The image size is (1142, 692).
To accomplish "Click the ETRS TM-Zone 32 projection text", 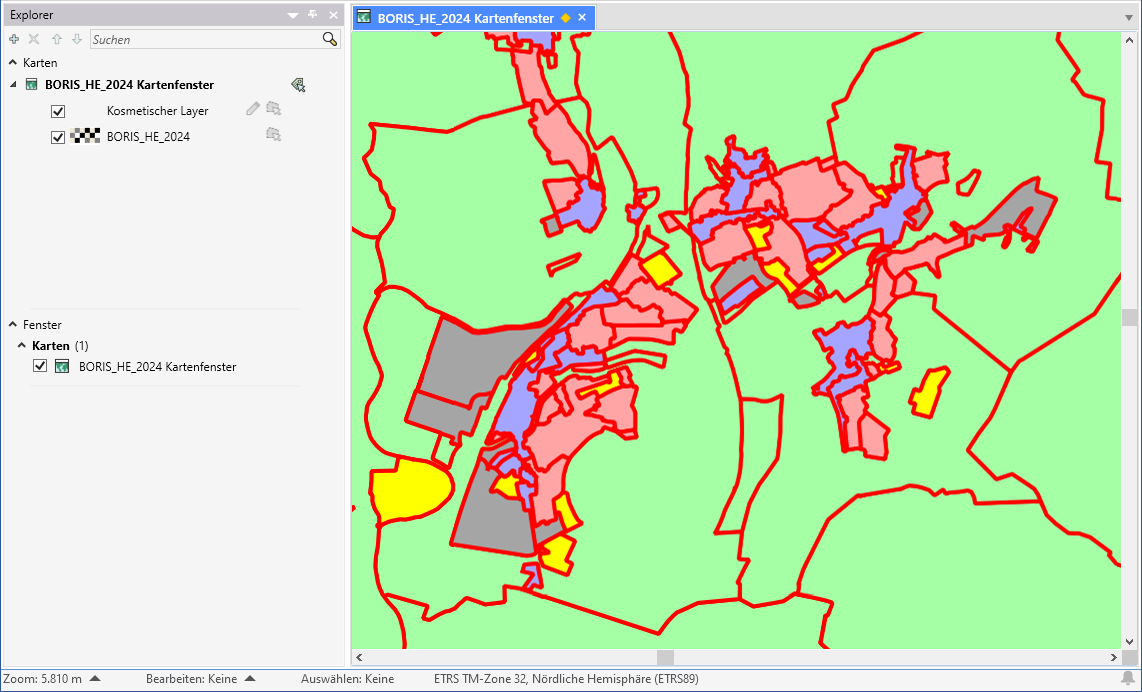I will tap(566, 679).
